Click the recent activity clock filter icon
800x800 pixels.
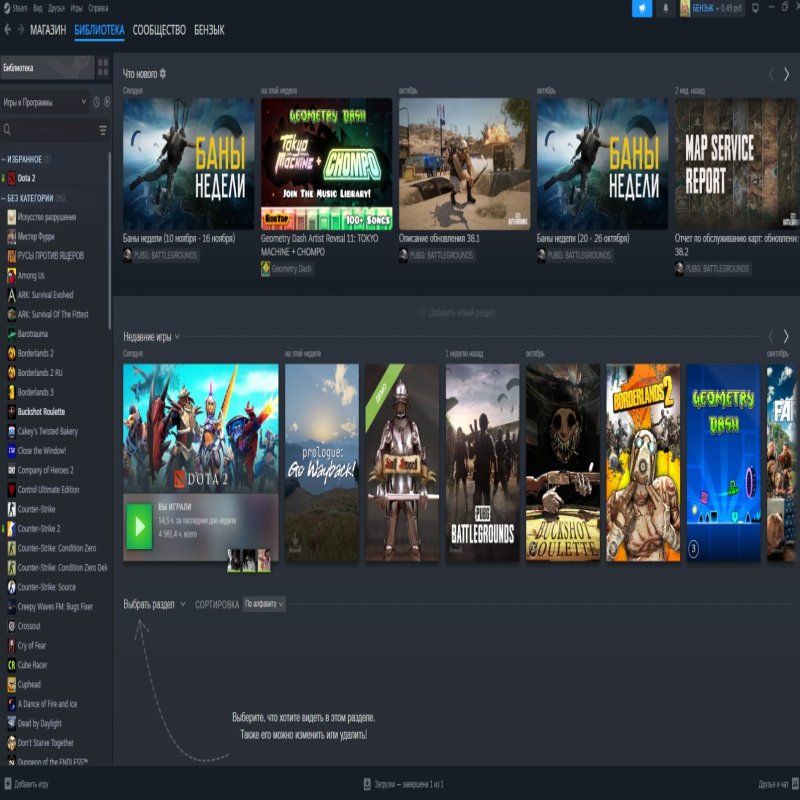coord(97,102)
